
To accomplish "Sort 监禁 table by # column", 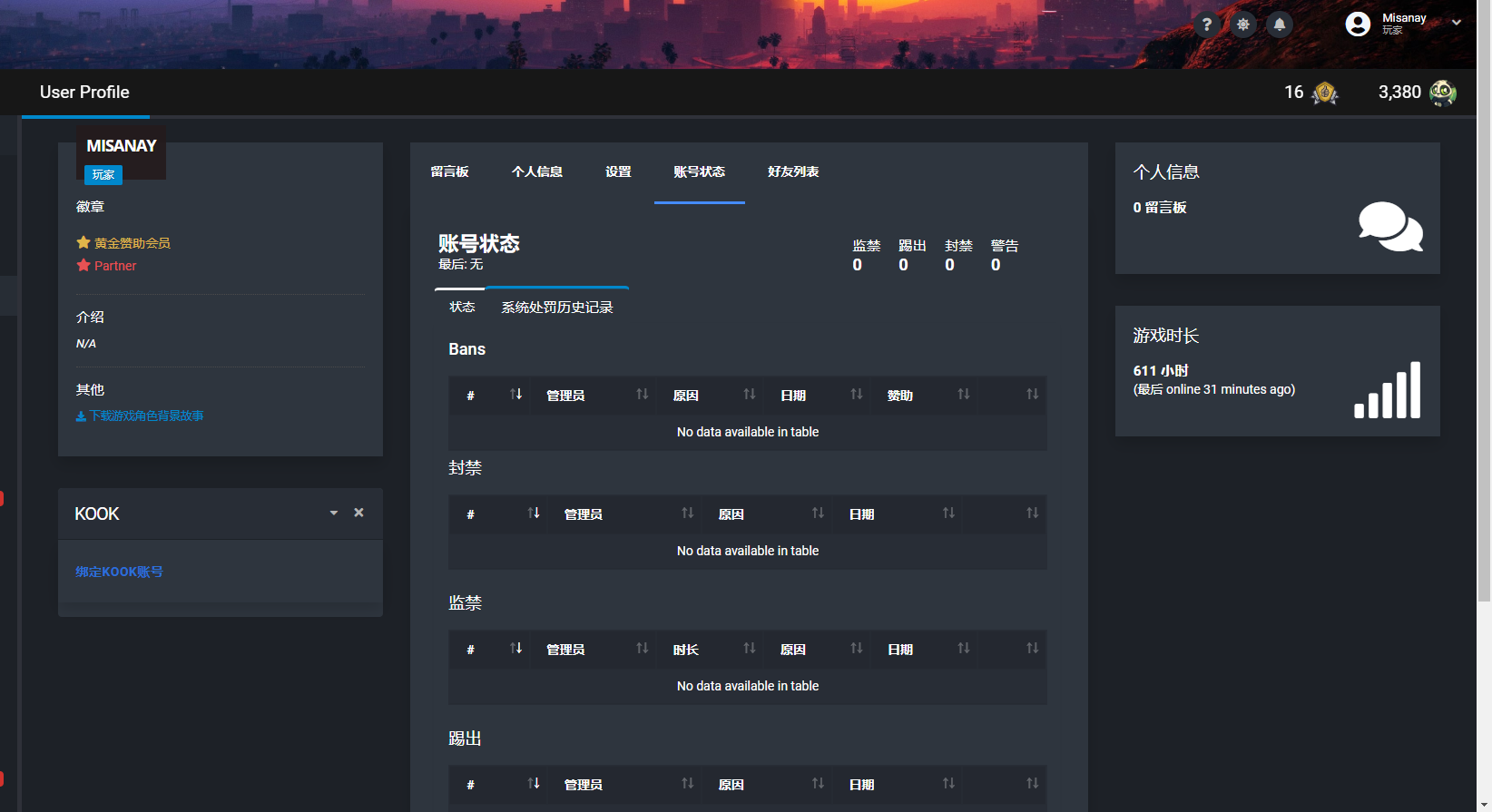I will pyautogui.click(x=489, y=649).
